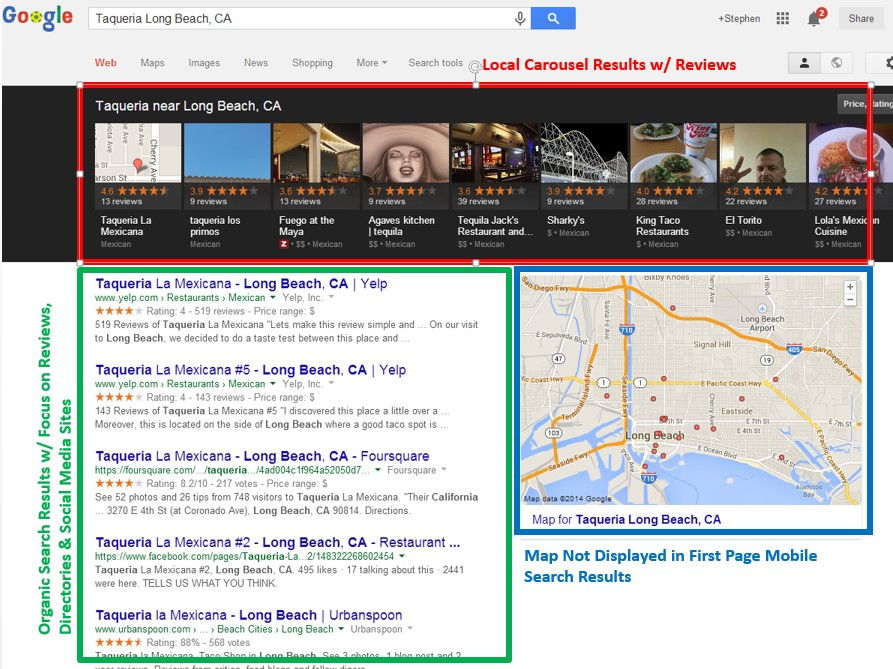
Task: Expand the green arrow beside foursquare.com URL
Action: click(x=378, y=470)
